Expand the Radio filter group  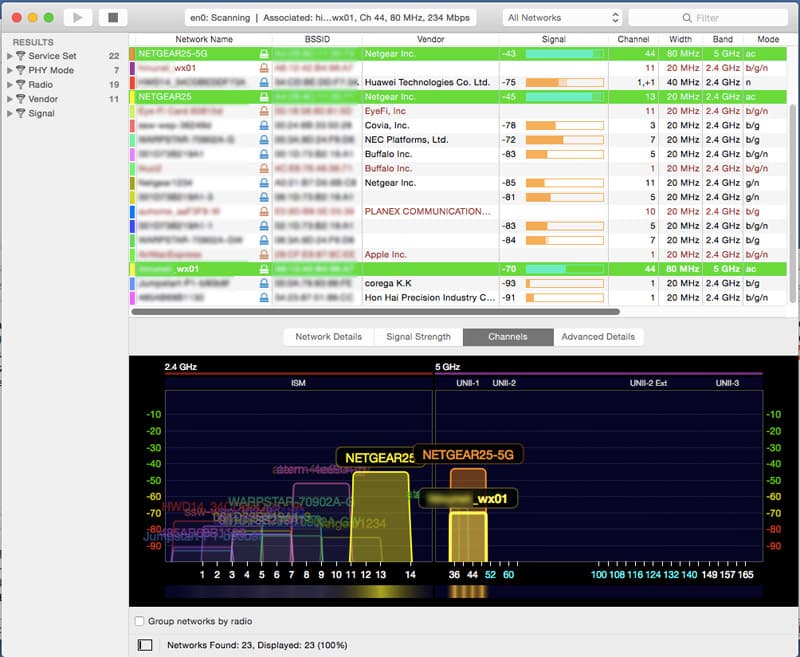coord(10,85)
